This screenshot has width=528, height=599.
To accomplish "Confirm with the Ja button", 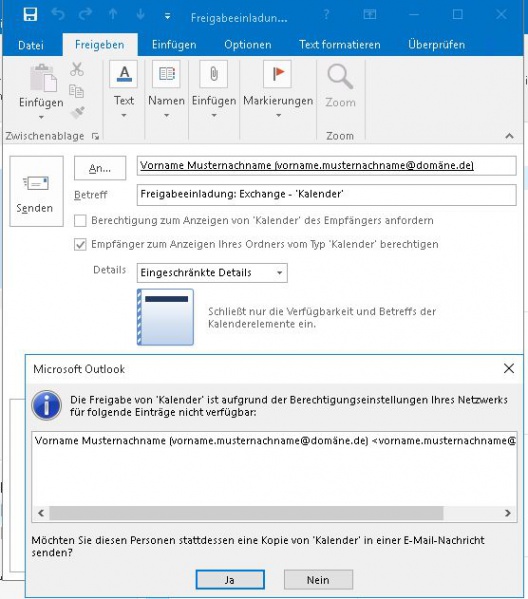I will click(x=230, y=580).
